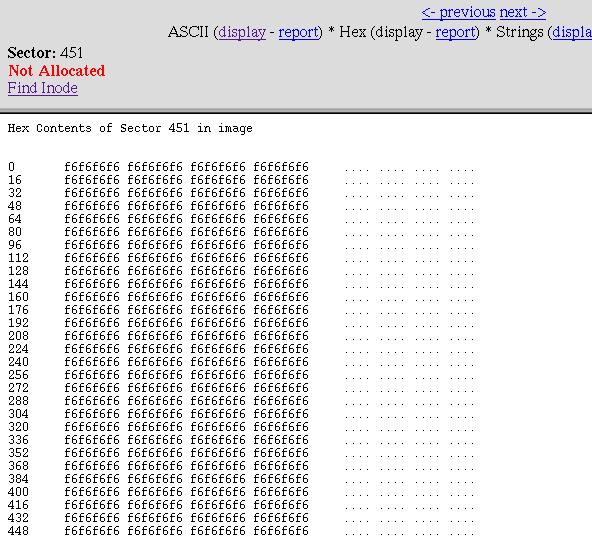The width and height of the screenshot is (592, 539).
Task: Open the next sector link
Action: pos(523,13)
